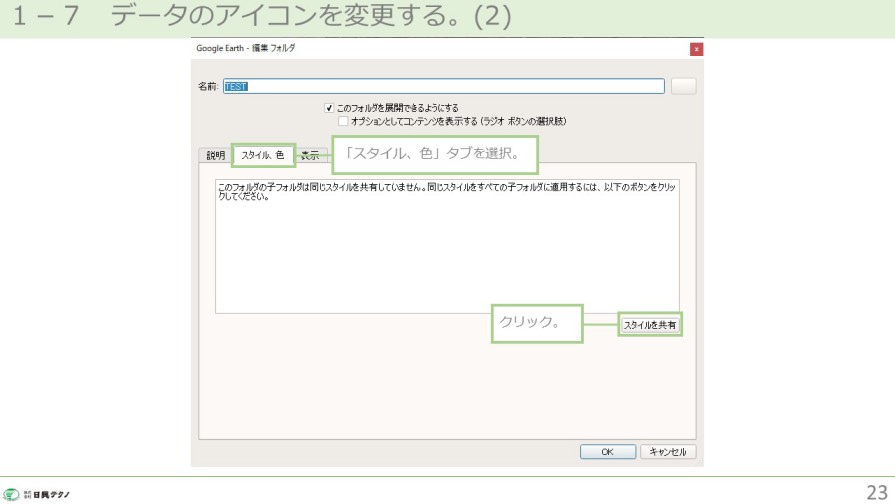895x504 pixels.
Task: Click the page number 23
Action: click(876, 491)
